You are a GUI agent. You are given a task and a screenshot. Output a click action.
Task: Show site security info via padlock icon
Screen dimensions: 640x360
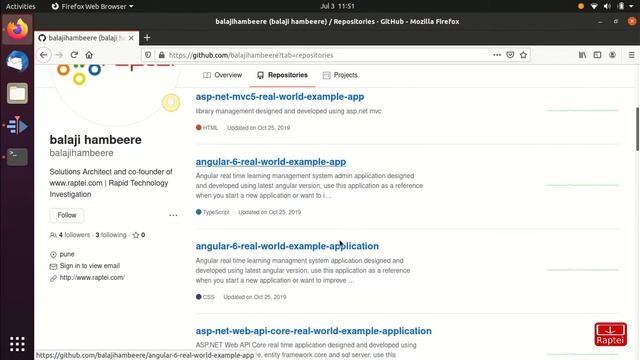[x=162, y=55]
